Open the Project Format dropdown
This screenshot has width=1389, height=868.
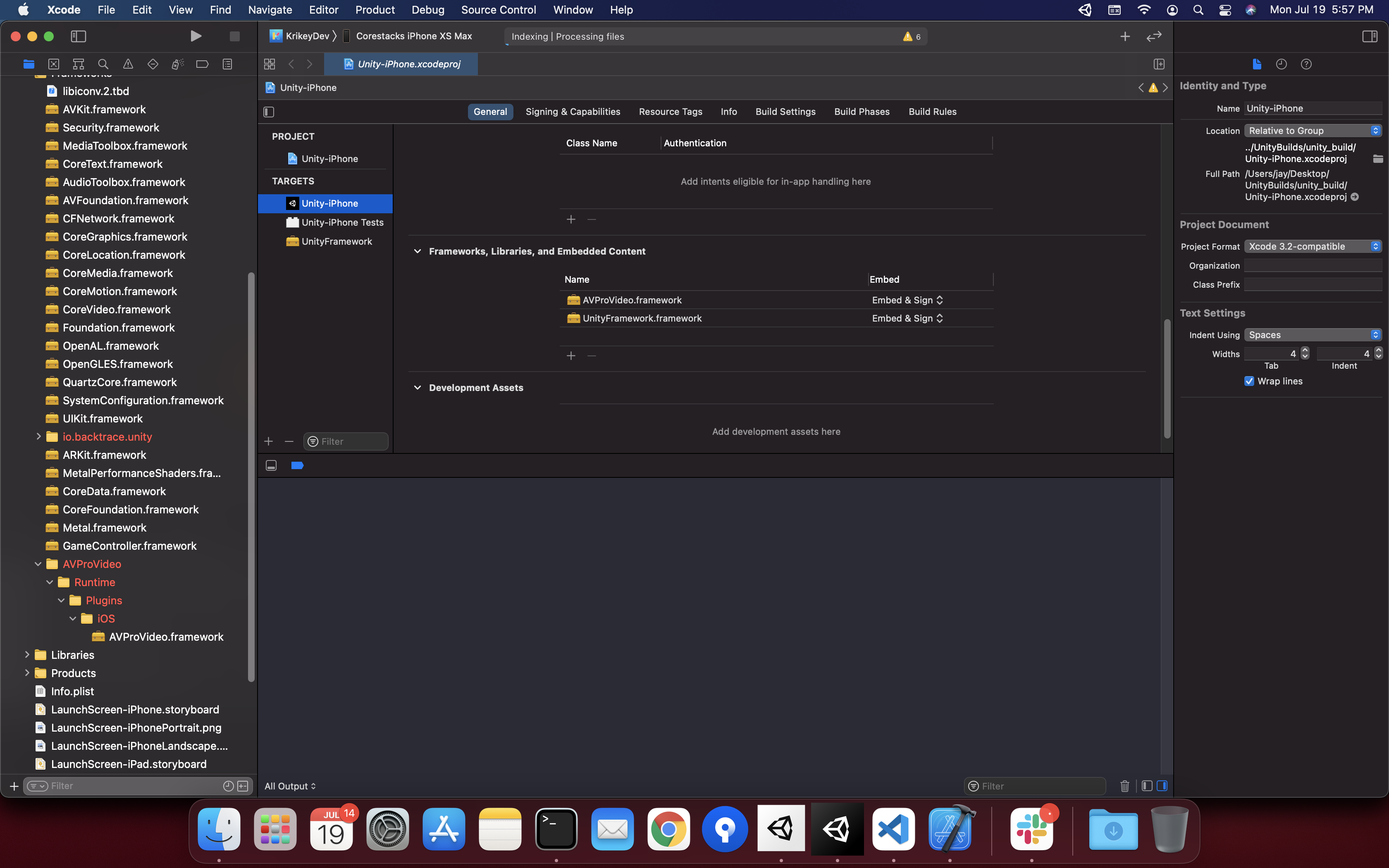(x=1313, y=246)
